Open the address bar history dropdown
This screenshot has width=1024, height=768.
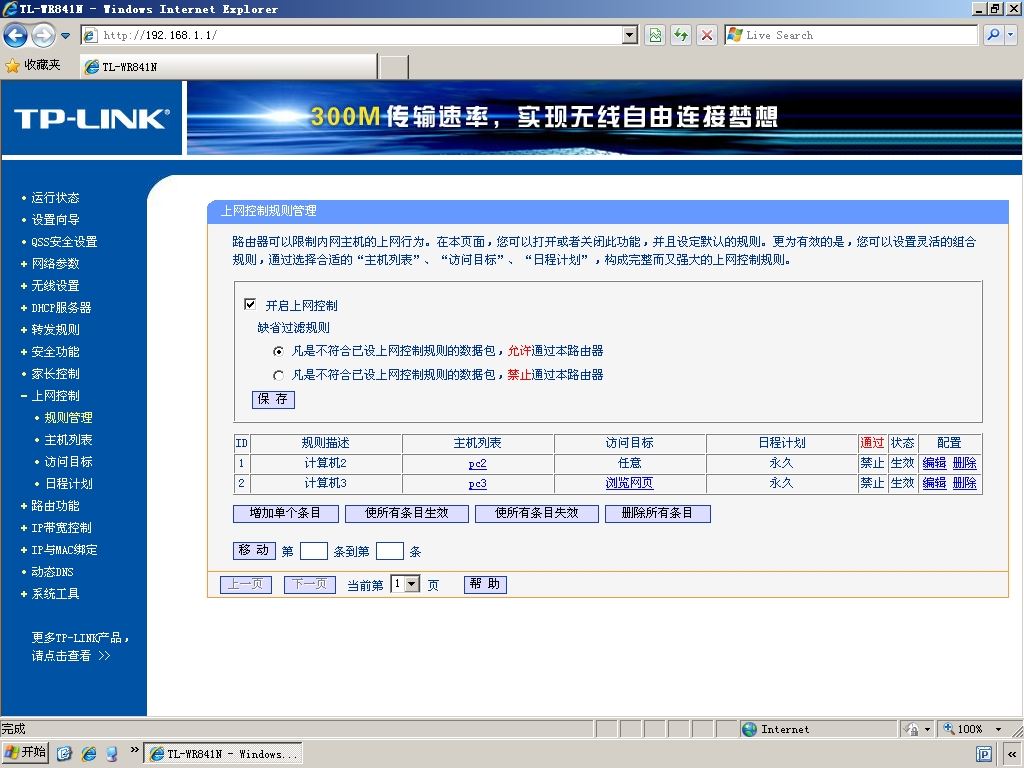click(x=630, y=35)
